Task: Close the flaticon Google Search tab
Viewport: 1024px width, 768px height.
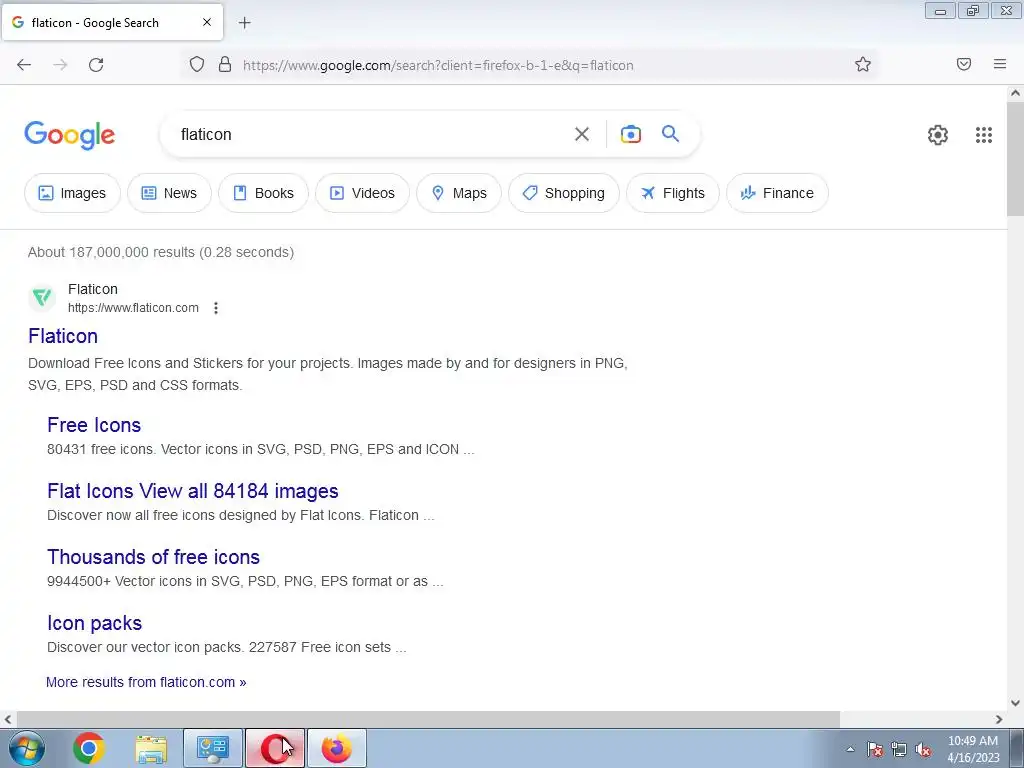Action: 207,22
